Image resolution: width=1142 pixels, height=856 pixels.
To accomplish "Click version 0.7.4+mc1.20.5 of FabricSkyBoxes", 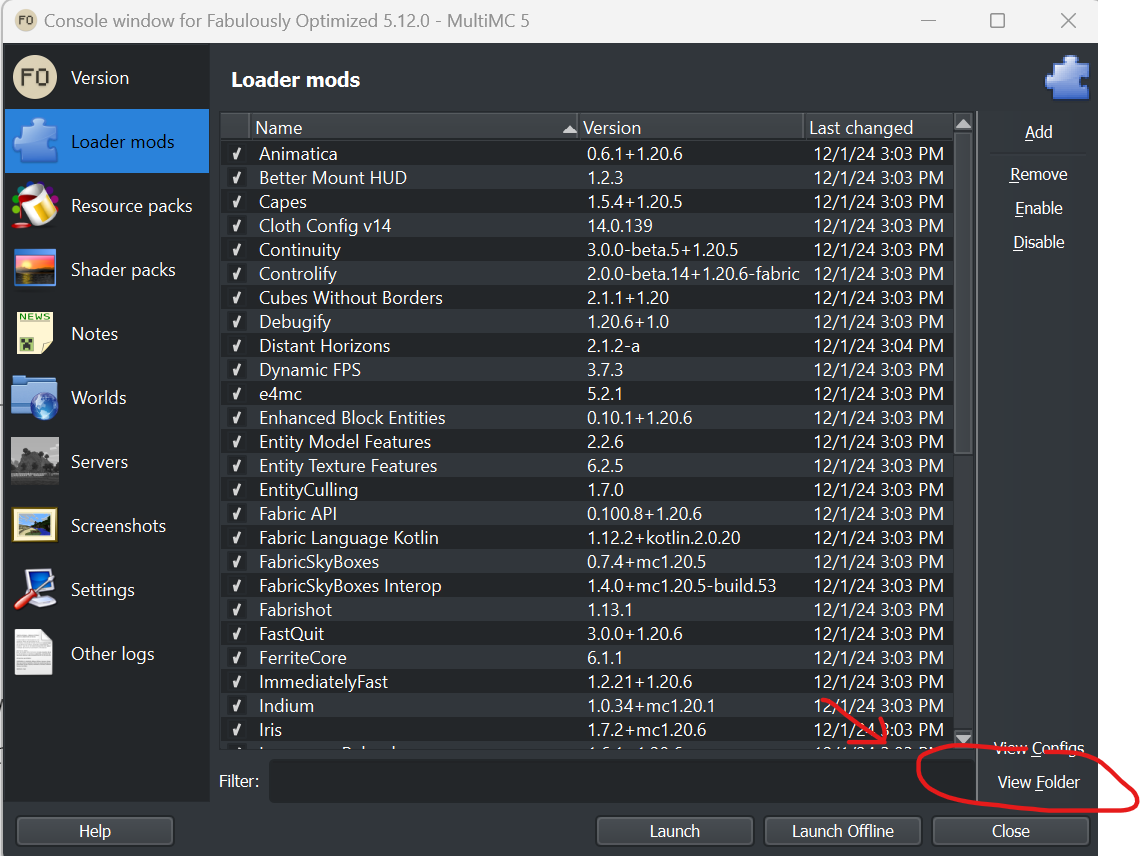I will coord(646,562).
